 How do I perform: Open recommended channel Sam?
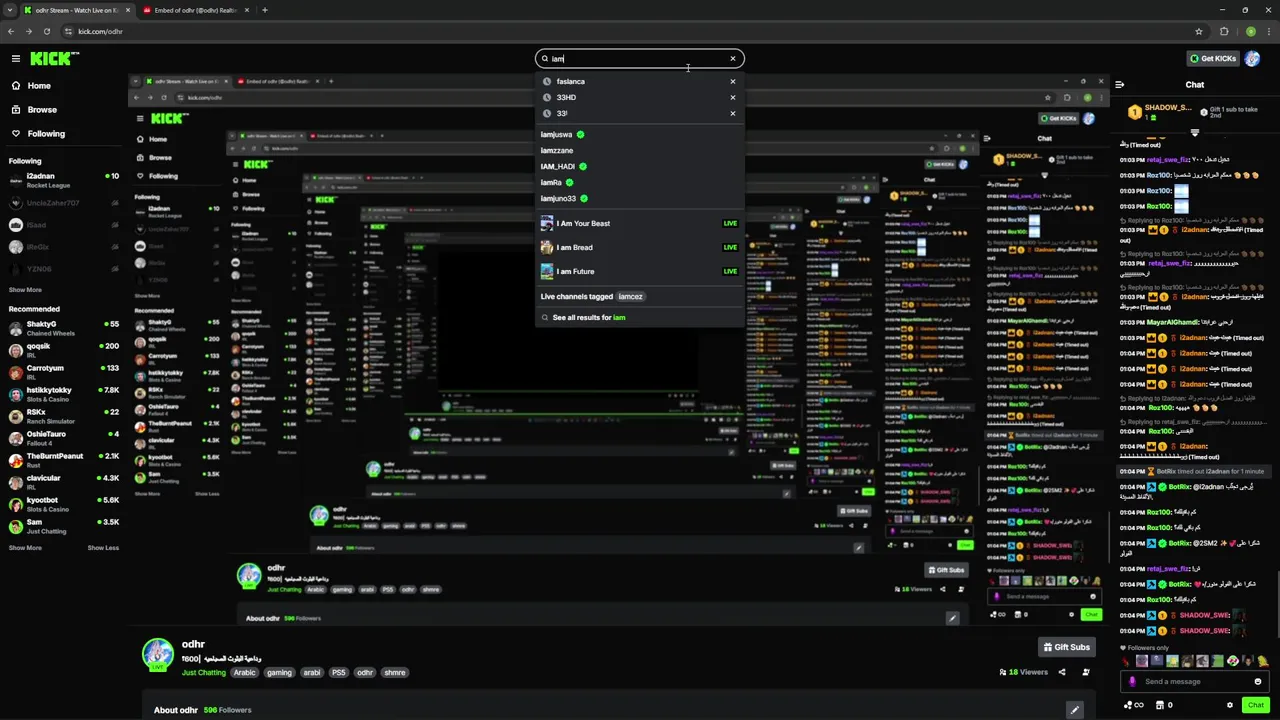tap(64, 526)
